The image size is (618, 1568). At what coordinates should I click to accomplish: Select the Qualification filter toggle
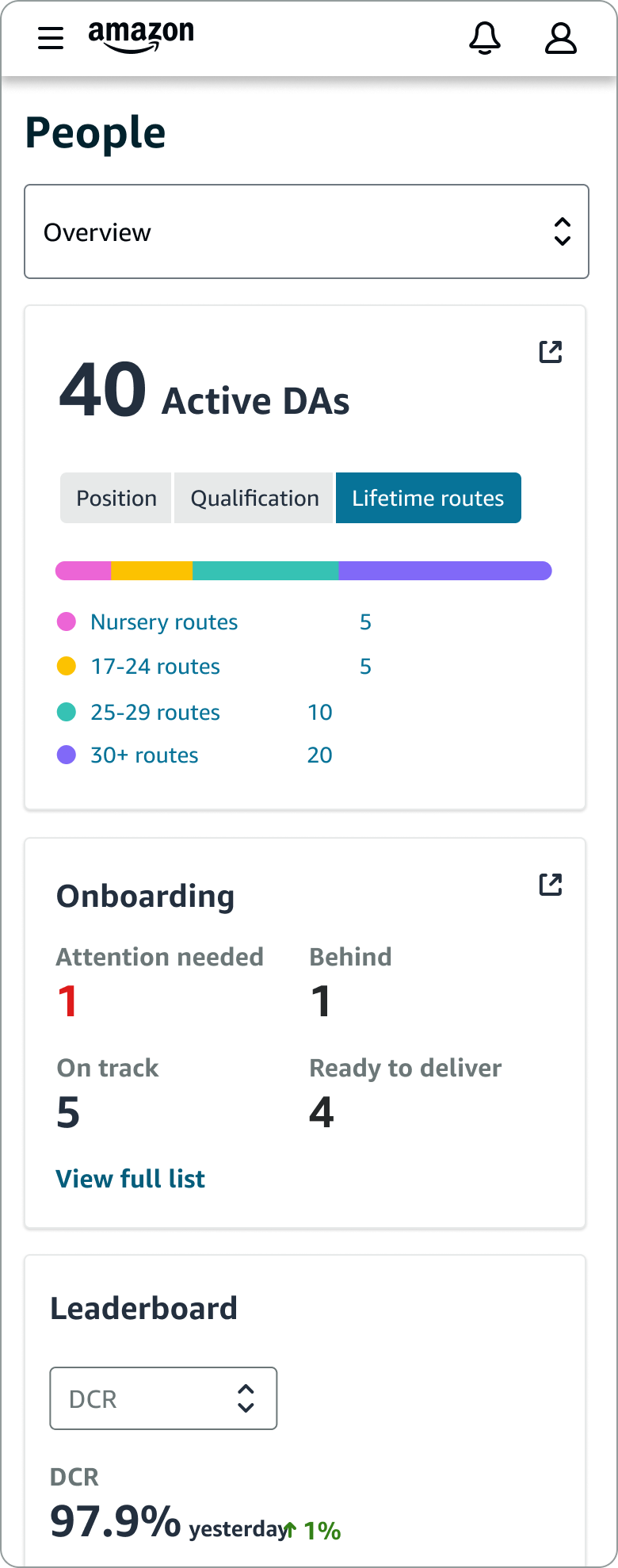(254, 498)
